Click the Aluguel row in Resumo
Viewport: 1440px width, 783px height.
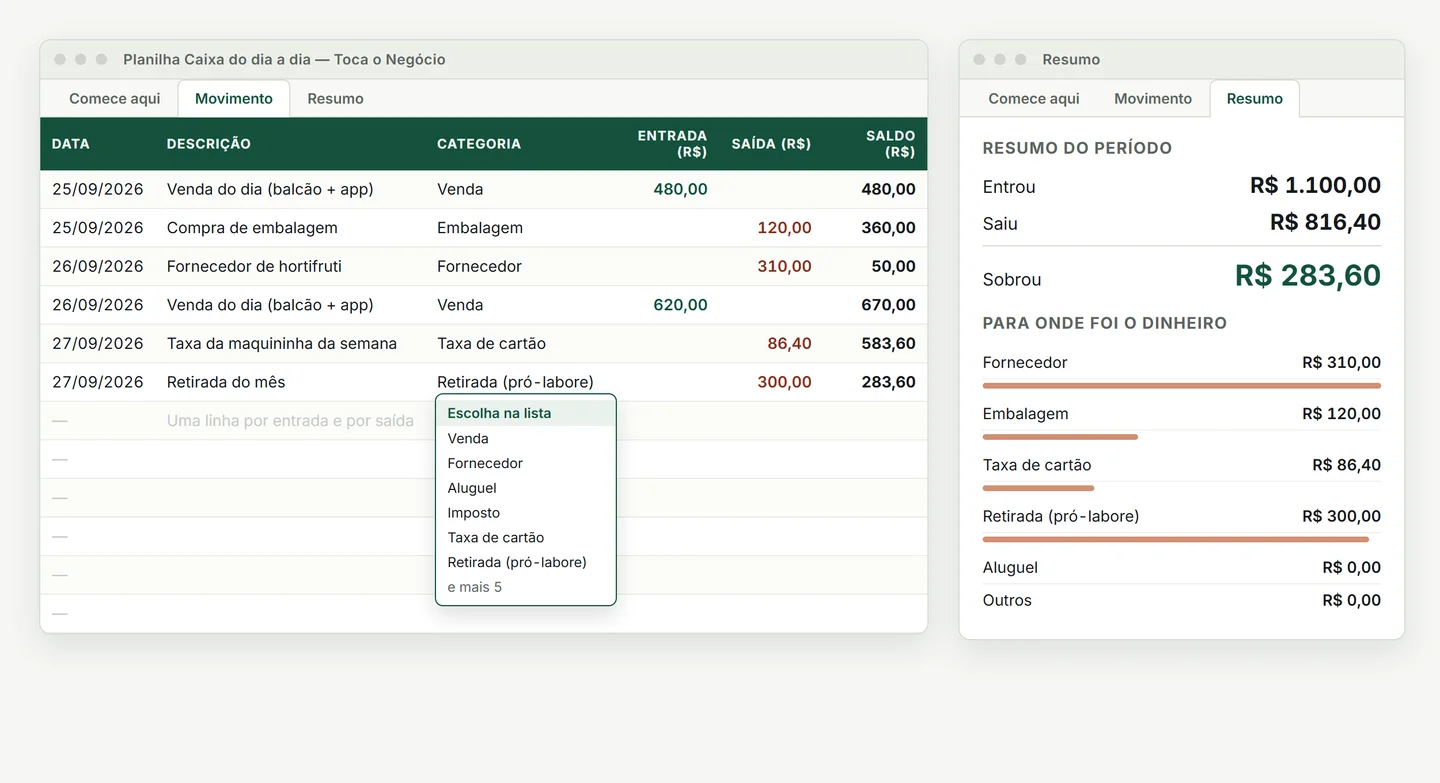[1182, 567]
